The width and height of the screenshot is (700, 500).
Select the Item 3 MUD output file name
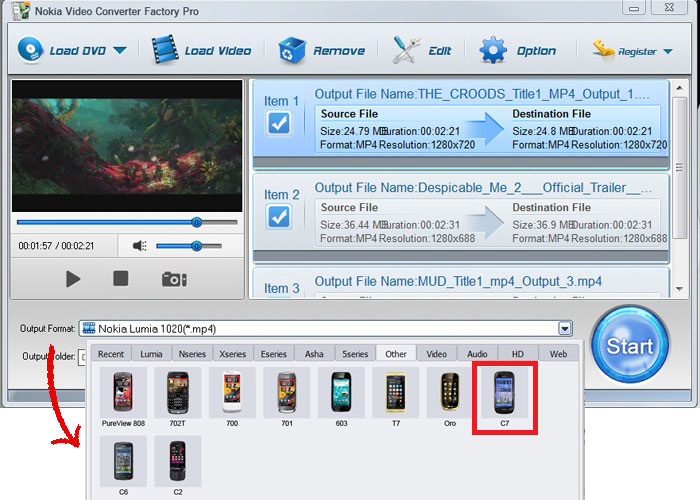[x=458, y=282]
